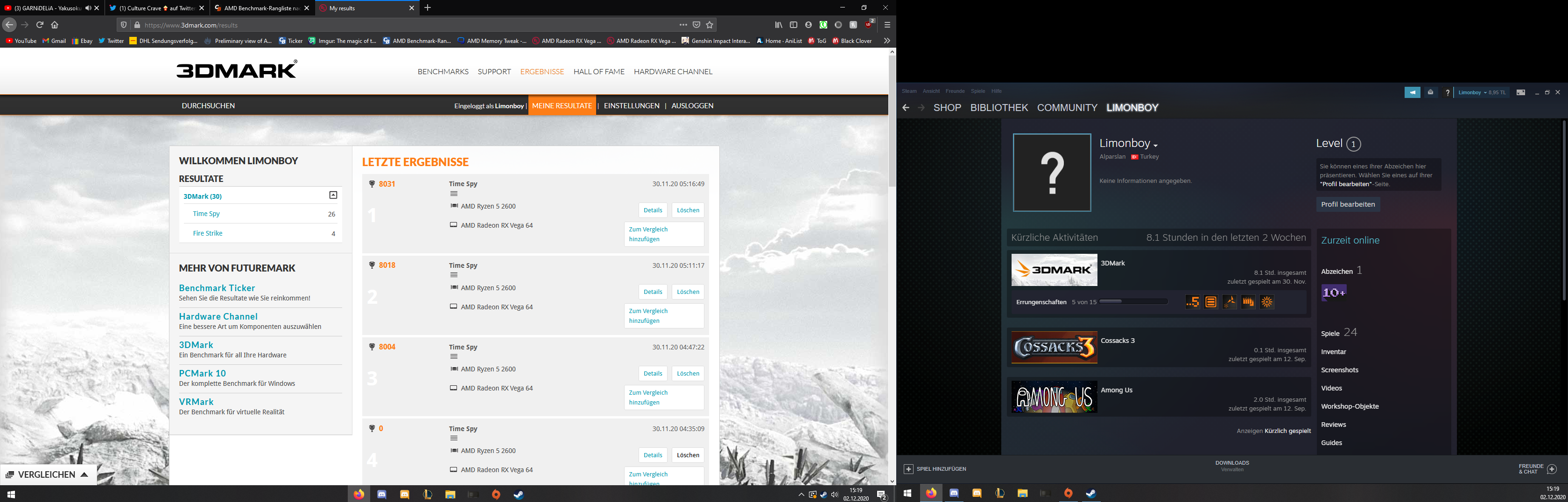Open Windows notification center icon
The height and width of the screenshot is (502, 1568).
[881, 495]
